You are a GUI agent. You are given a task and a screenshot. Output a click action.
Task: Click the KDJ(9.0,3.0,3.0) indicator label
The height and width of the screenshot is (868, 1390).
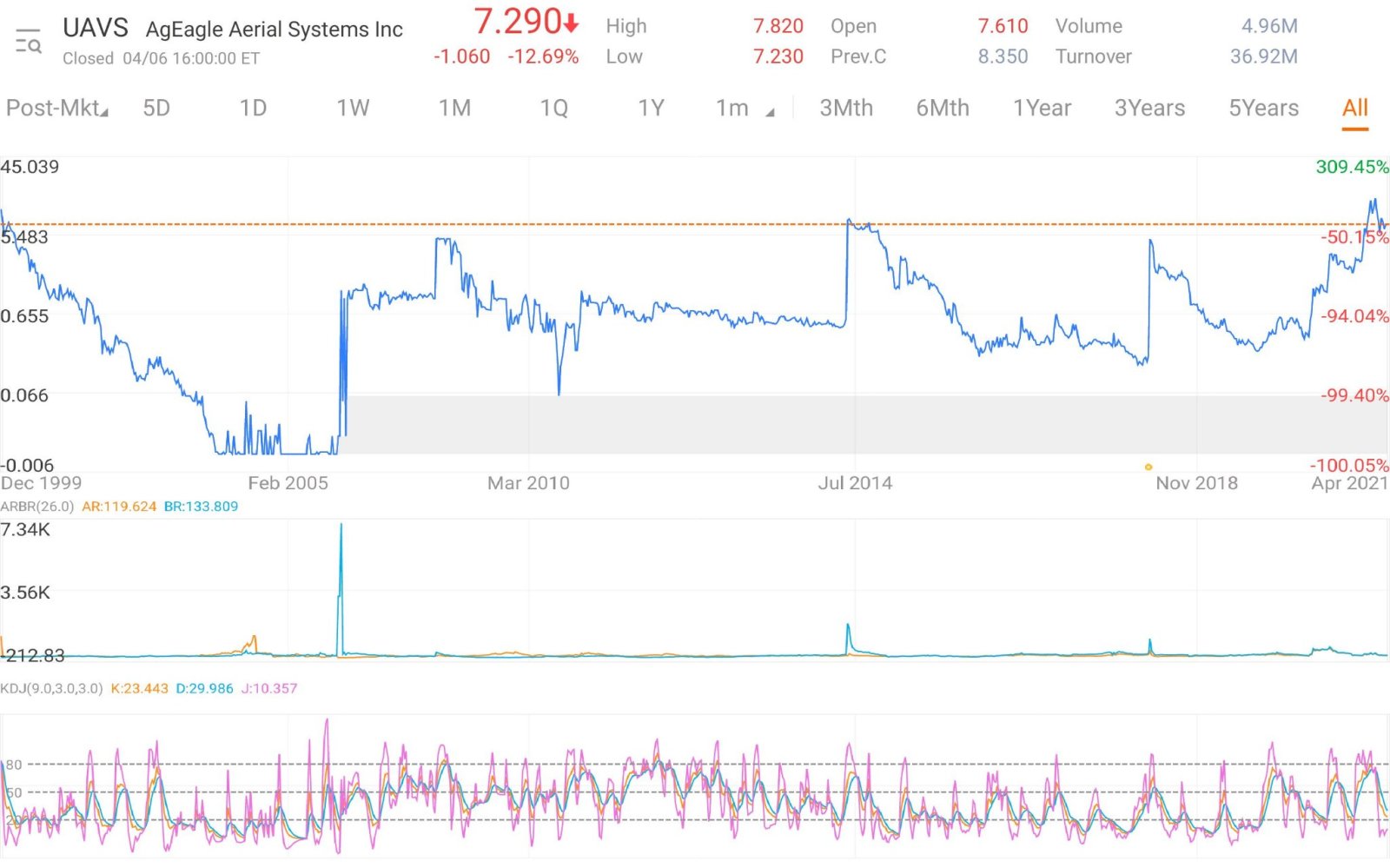(x=51, y=689)
